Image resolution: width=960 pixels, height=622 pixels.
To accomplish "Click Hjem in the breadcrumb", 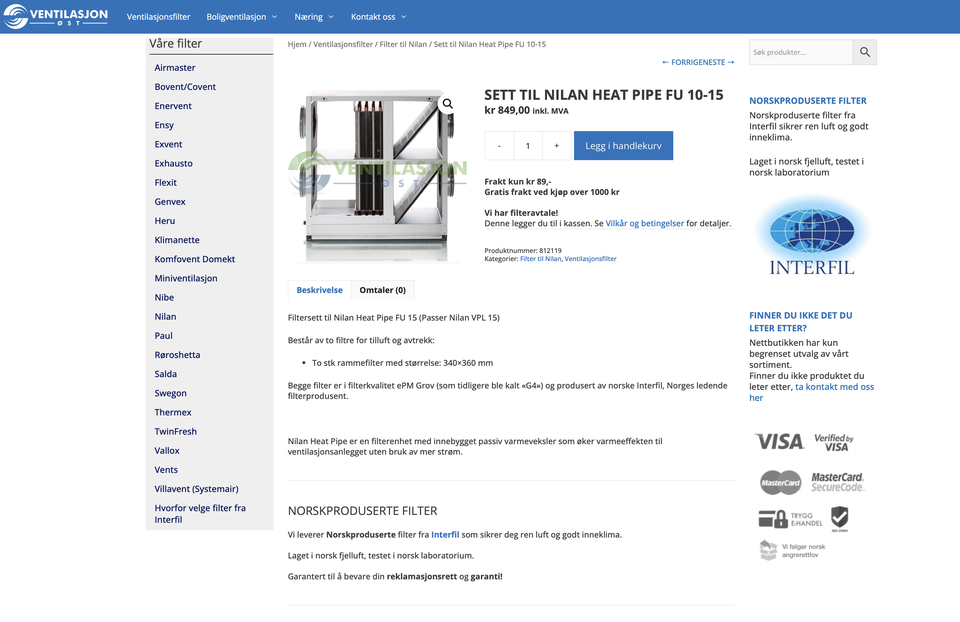I will tap(297, 44).
